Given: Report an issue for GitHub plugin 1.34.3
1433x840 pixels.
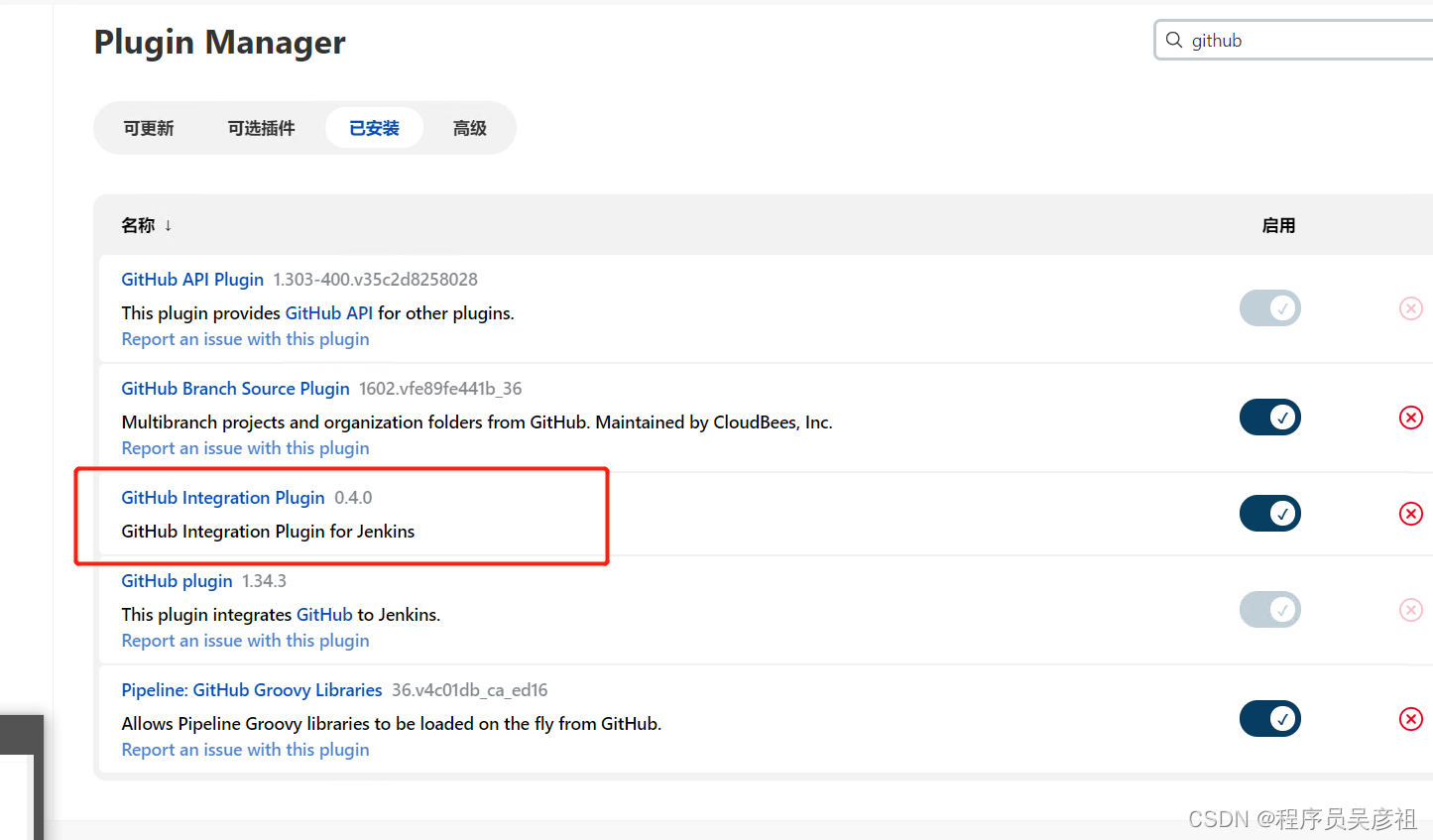Looking at the screenshot, I should click(x=245, y=641).
